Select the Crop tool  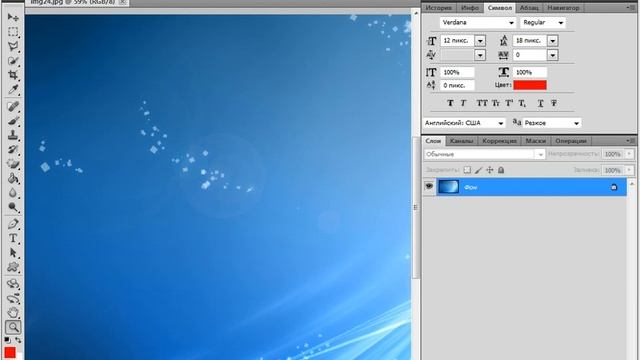13,75
